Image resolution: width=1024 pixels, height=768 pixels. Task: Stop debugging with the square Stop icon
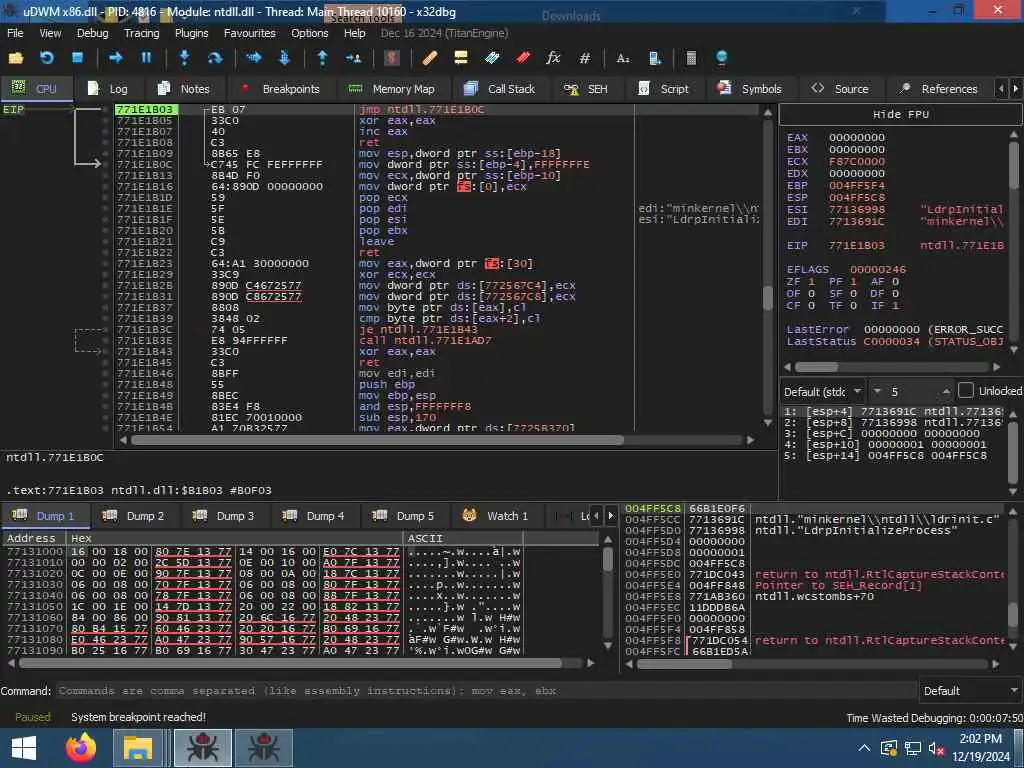[x=77, y=58]
